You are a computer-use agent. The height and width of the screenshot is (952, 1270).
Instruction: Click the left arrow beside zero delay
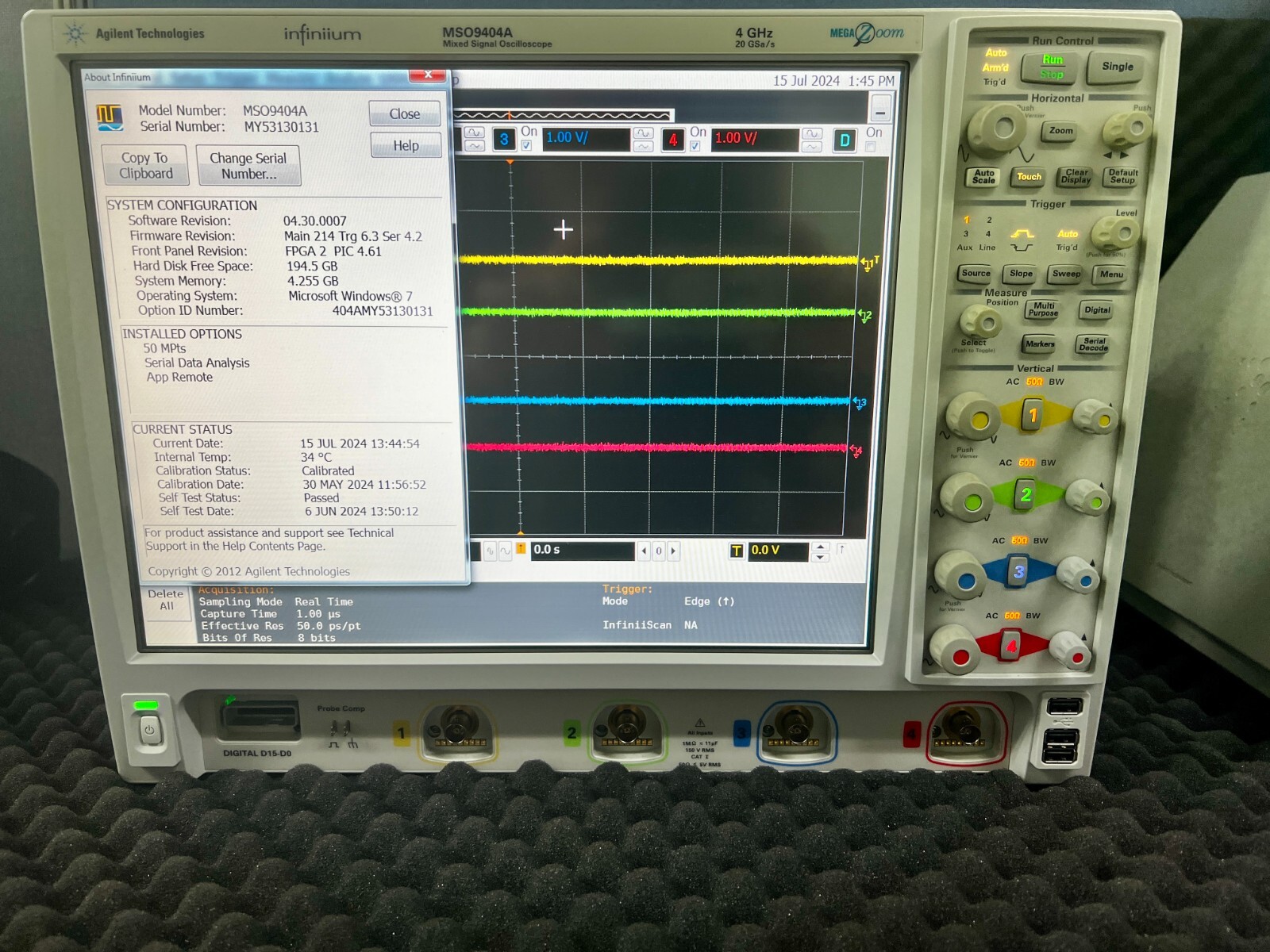pos(644,551)
